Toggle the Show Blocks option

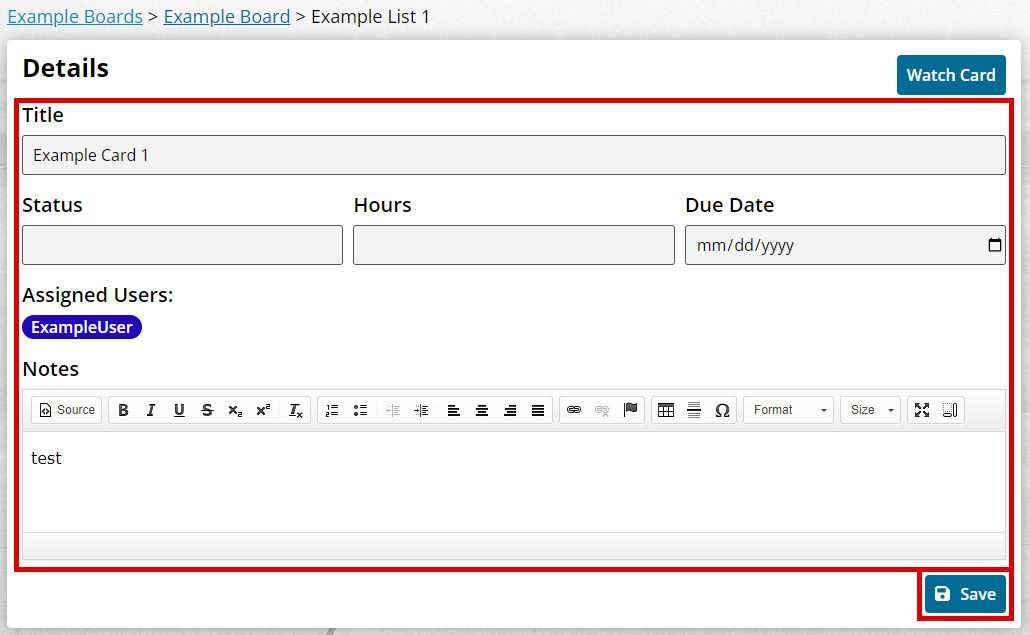(950, 410)
